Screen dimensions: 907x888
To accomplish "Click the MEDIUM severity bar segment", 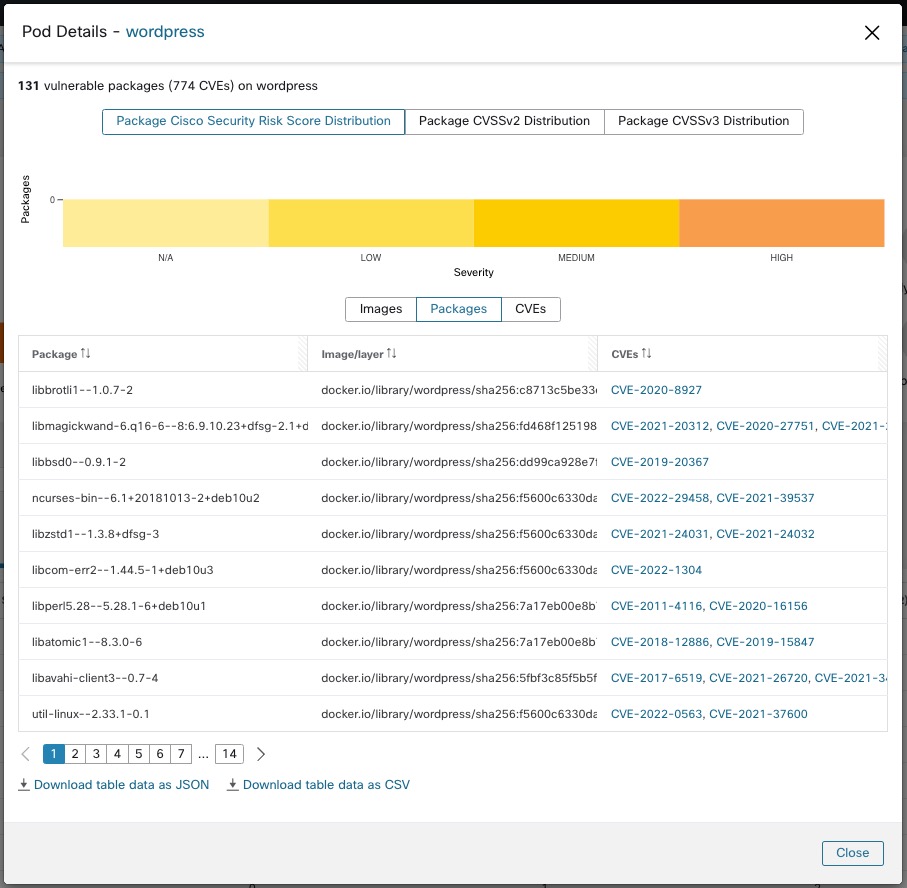I will point(576,223).
